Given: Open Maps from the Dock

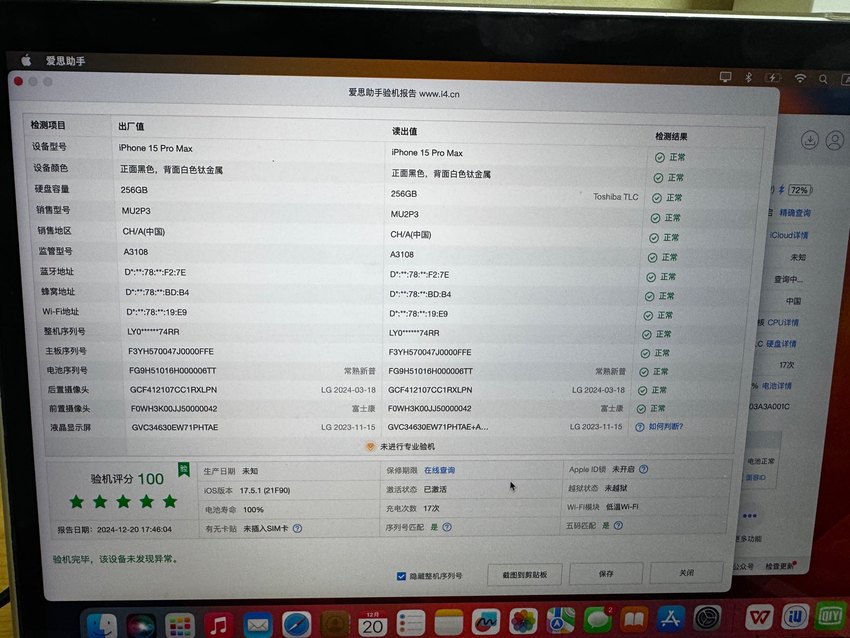Looking at the screenshot, I should [x=561, y=621].
